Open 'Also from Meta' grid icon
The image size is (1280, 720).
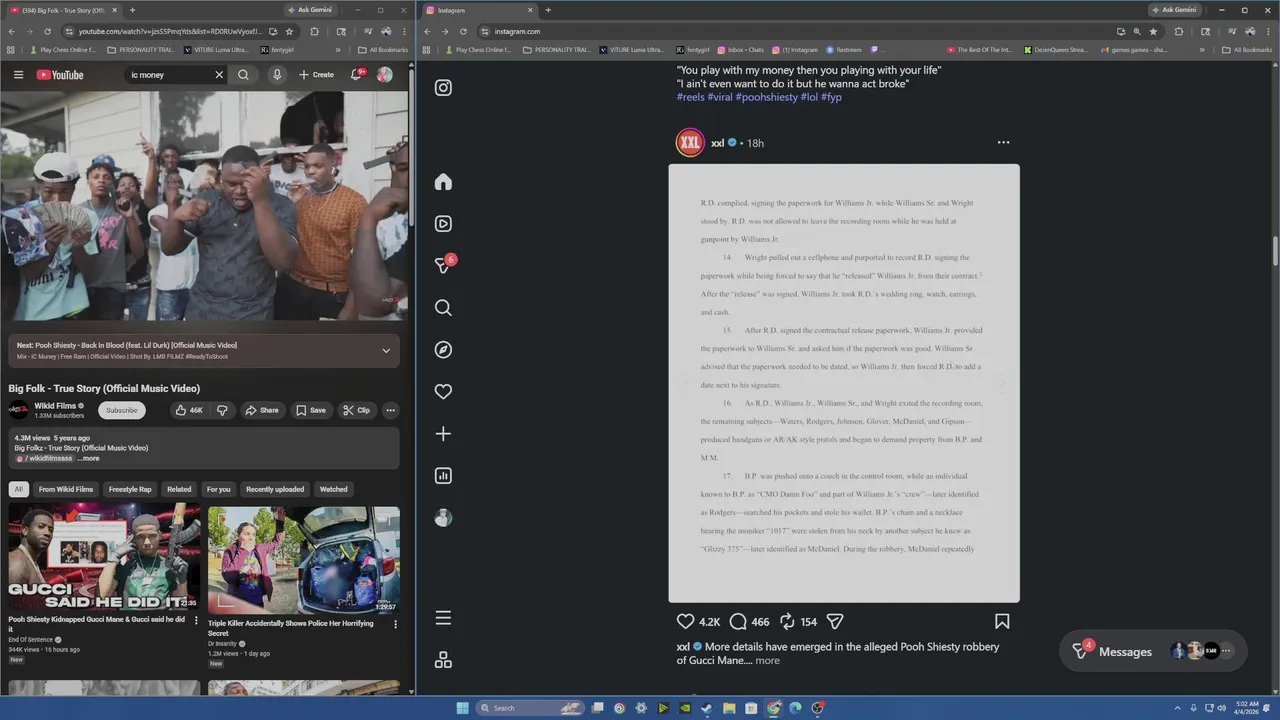tap(443, 660)
